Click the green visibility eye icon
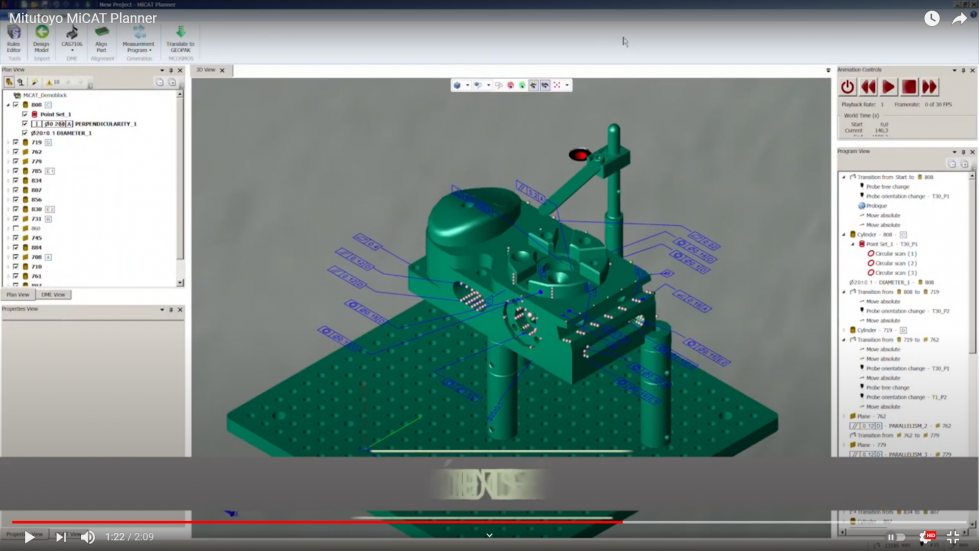Viewport: 979px width, 551px height. (522, 85)
